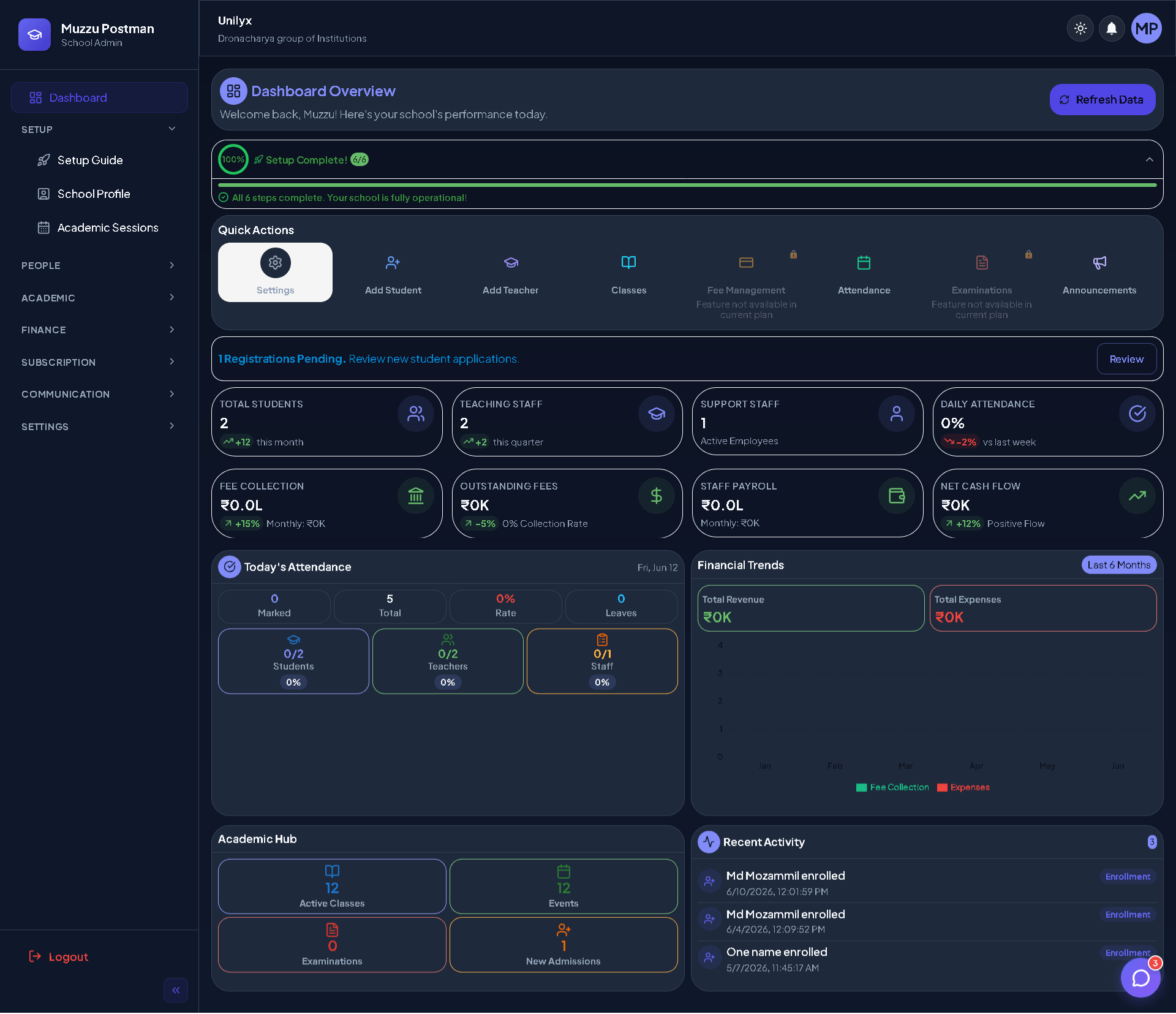Expand the PEOPLE sidebar section
Screen dimensions: 1176x1014
click(x=99, y=265)
